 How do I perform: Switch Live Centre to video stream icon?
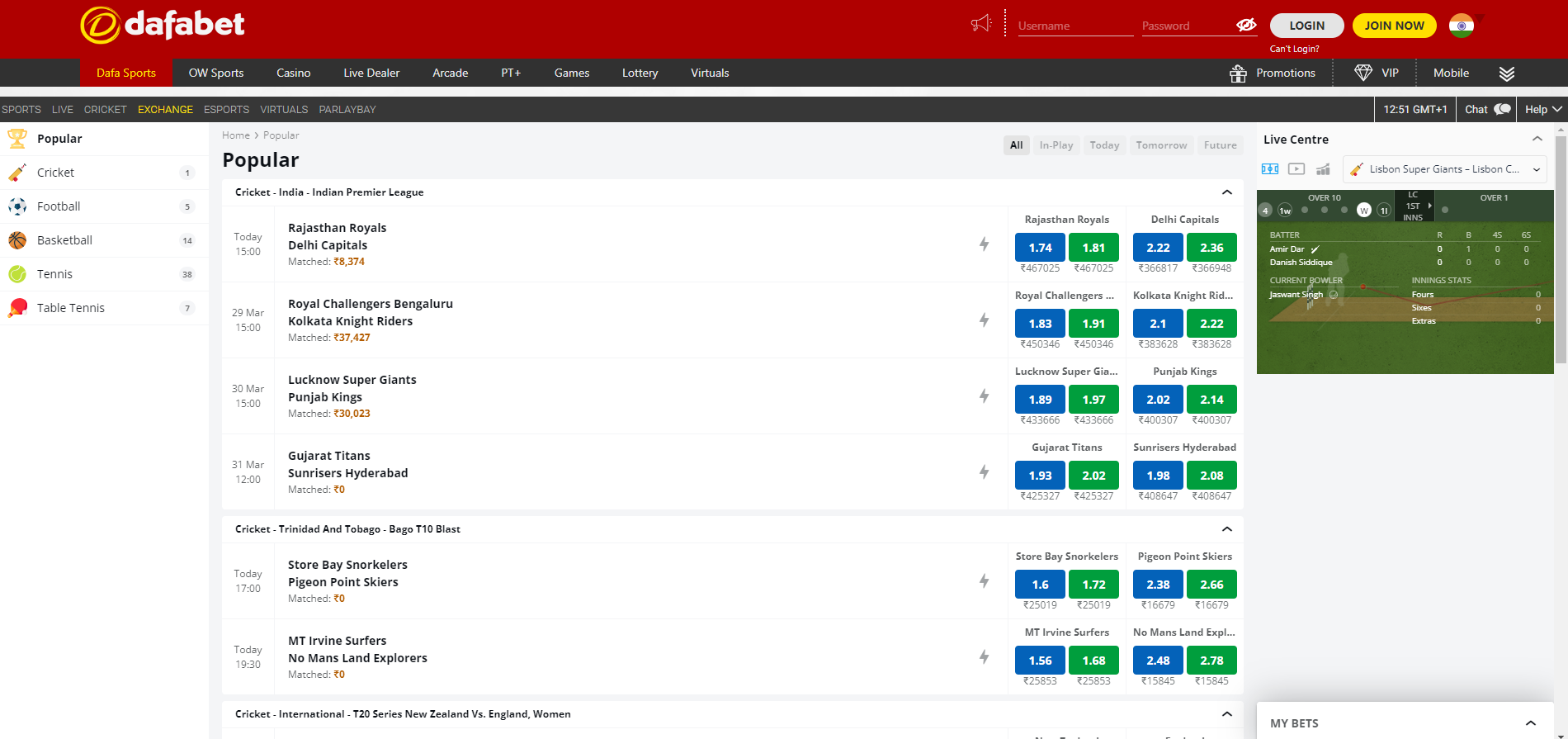point(1296,169)
